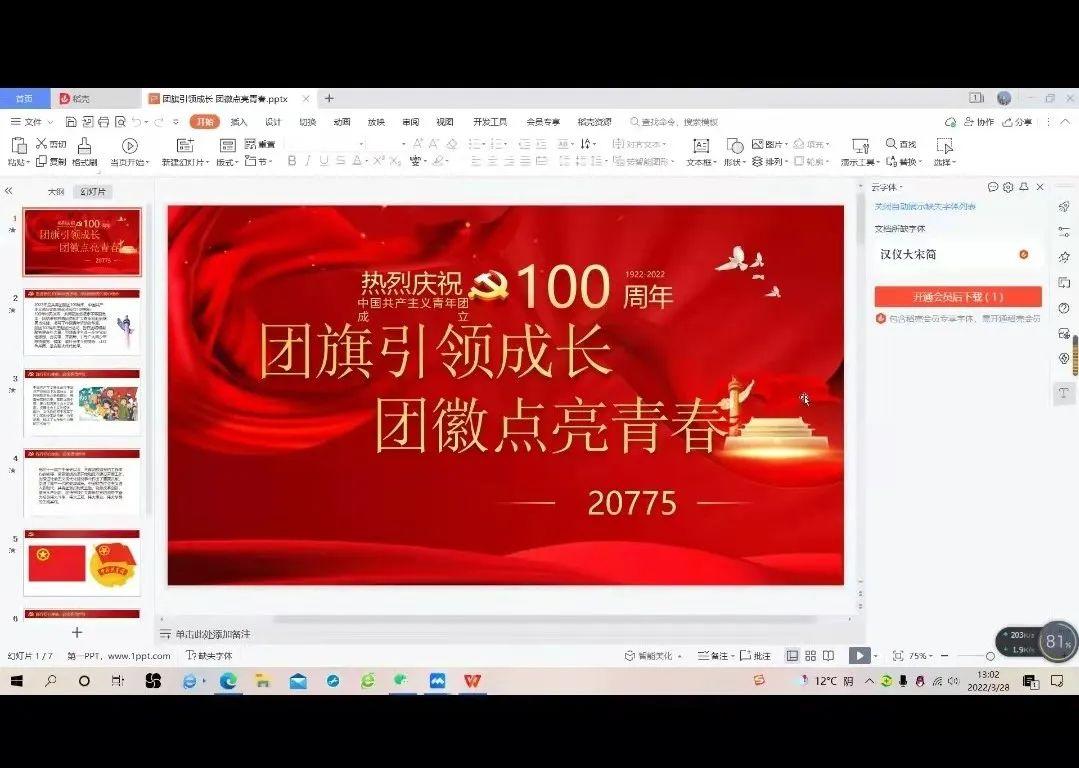The height and width of the screenshot is (768, 1079).
Task: Toggle underline text formatting
Action: tap(324, 161)
